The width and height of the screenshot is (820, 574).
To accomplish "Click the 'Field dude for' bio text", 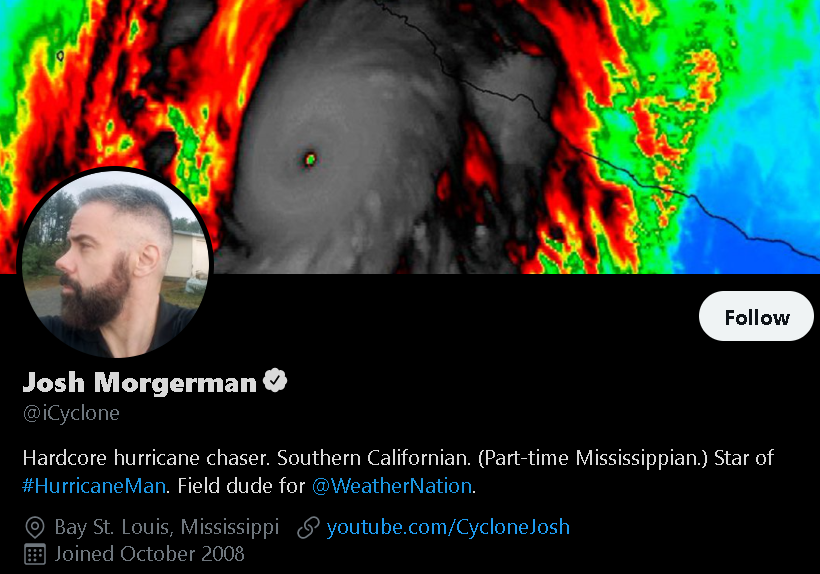I will pyautogui.click(x=241, y=486).
